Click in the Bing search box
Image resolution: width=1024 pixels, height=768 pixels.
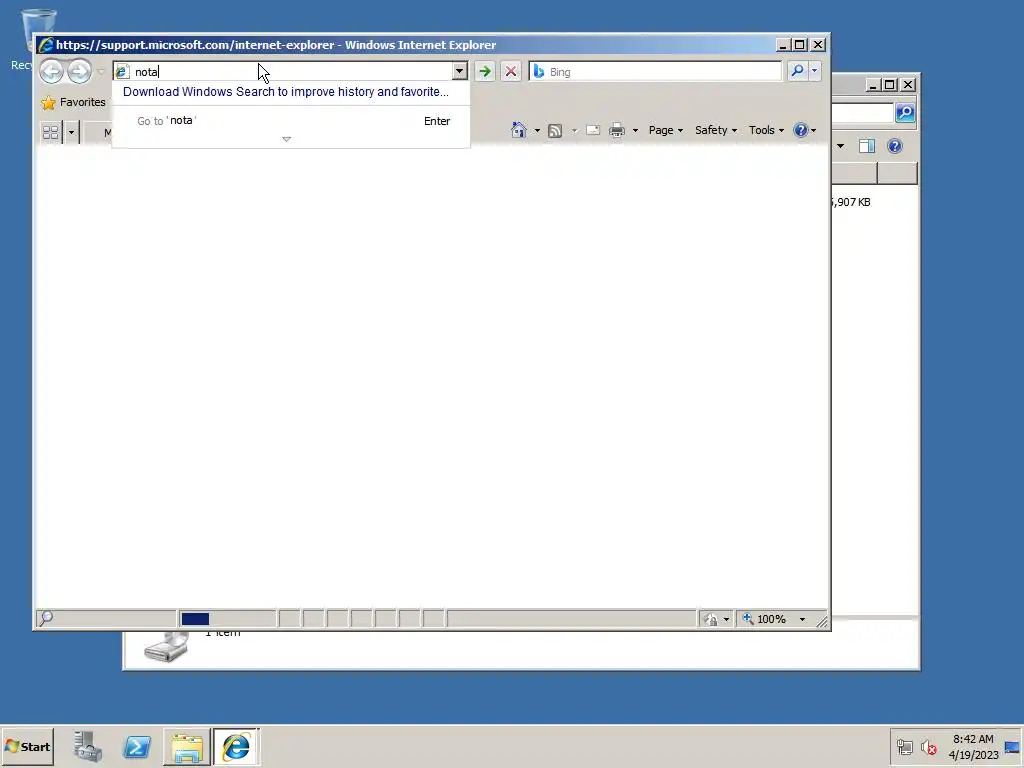point(656,72)
